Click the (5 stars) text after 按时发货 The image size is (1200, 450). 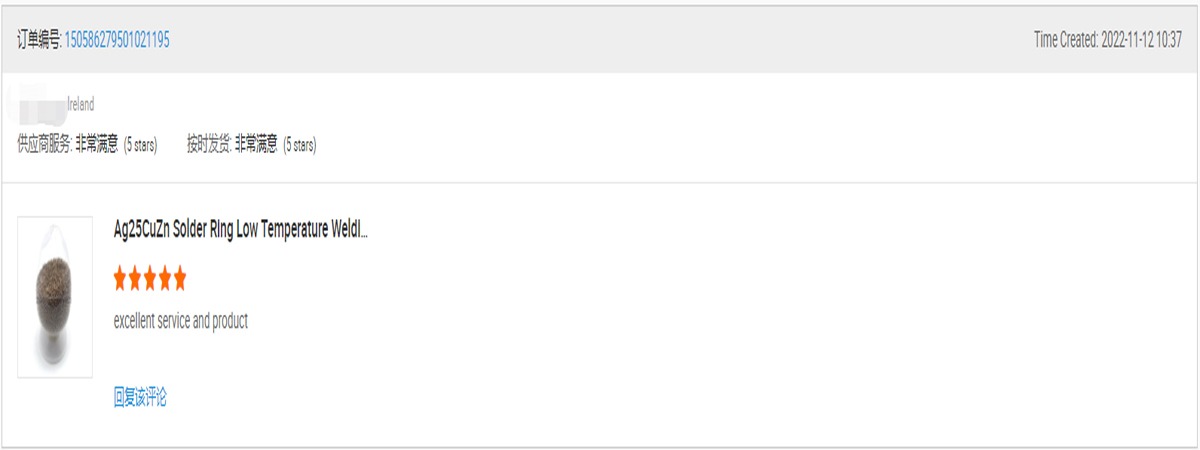pyautogui.click(x=300, y=145)
